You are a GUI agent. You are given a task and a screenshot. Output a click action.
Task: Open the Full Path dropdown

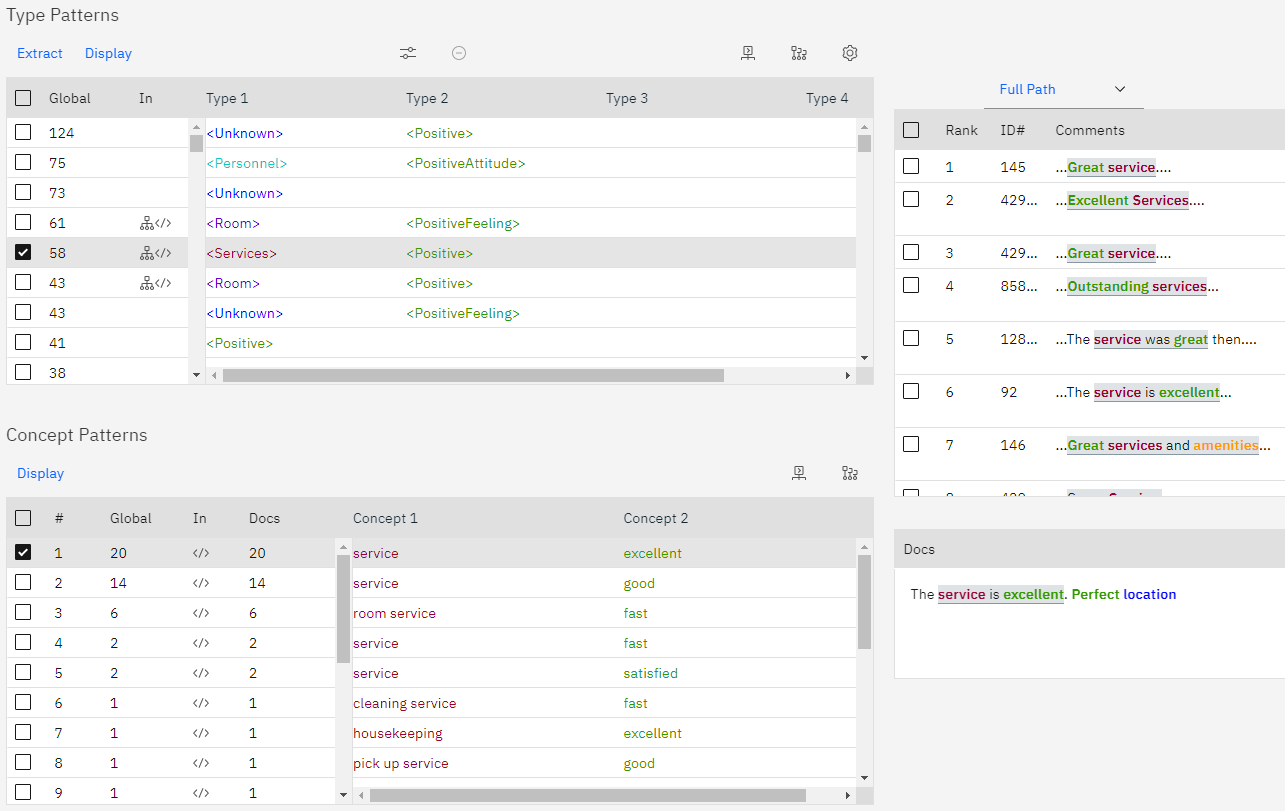pos(1064,89)
